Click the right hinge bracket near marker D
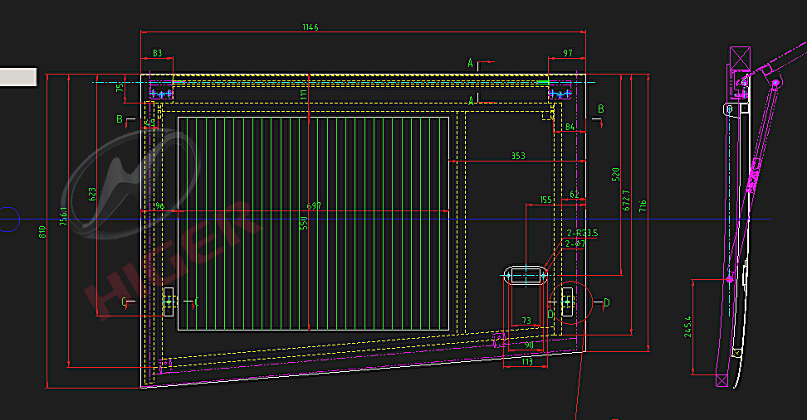The width and height of the screenshot is (807, 420). [567, 301]
